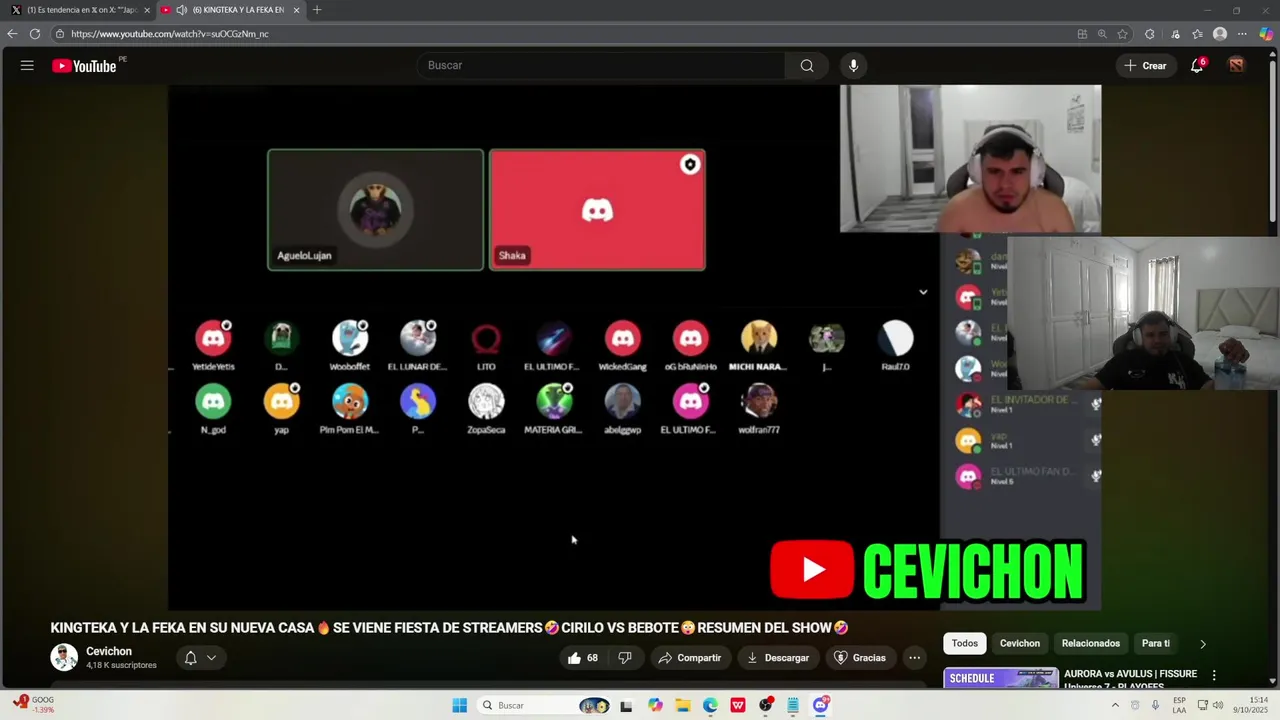Select the Relacionados filter chip
Image resolution: width=1280 pixels, height=720 pixels.
pos(1091,644)
